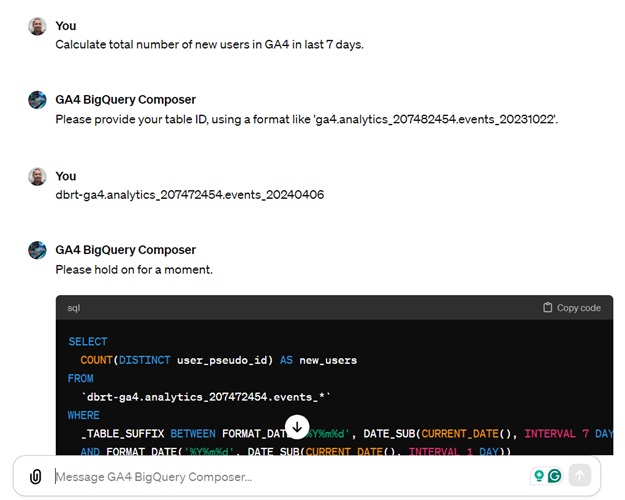Image resolution: width=625 pixels, height=500 pixels.
Task: Click GA4 BigQuery Composer avatar beside 'Please provide' reply
Action: (x=37, y=100)
